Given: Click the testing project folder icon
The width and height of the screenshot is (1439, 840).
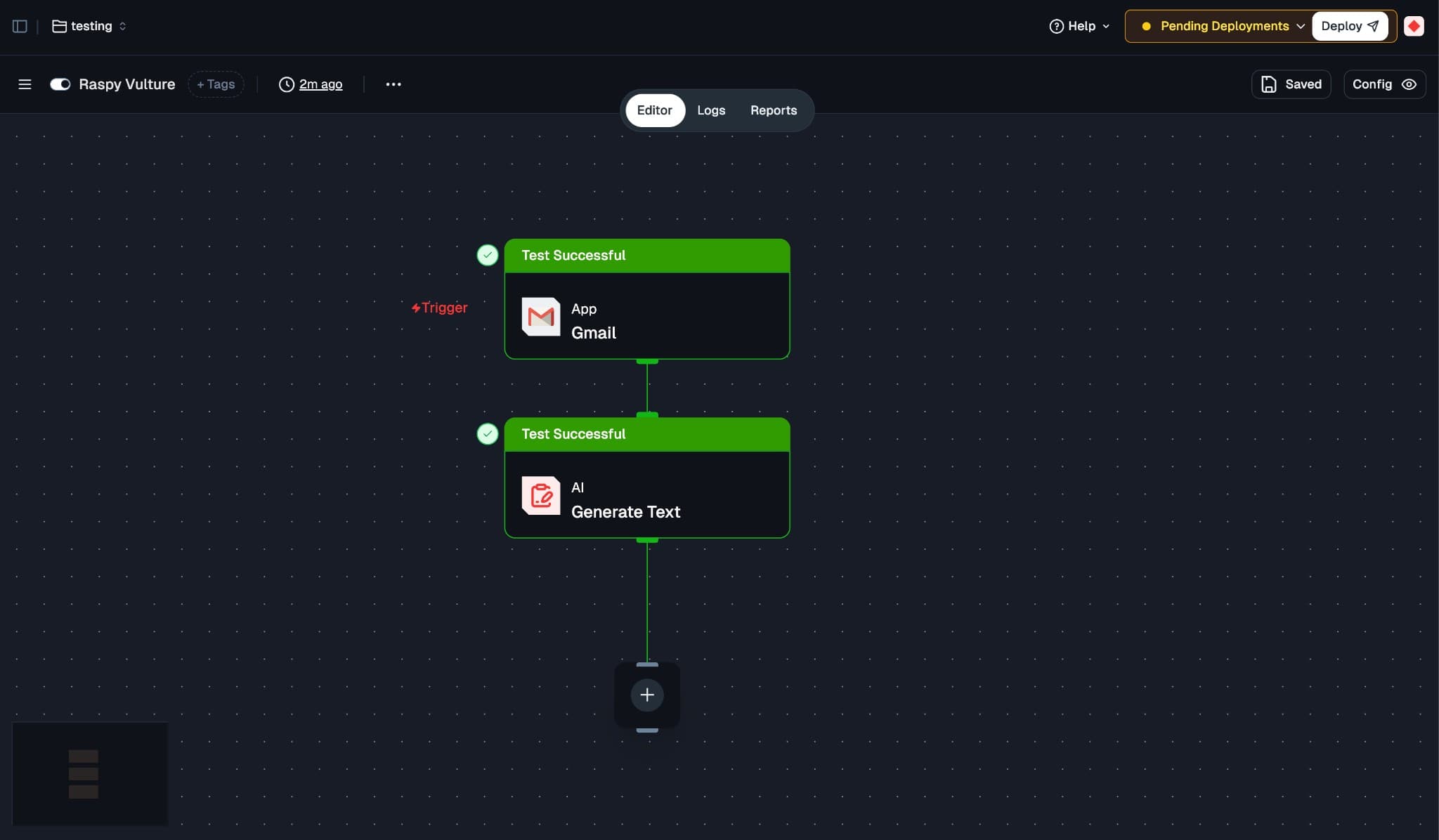Looking at the screenshot, I should 58,25.
